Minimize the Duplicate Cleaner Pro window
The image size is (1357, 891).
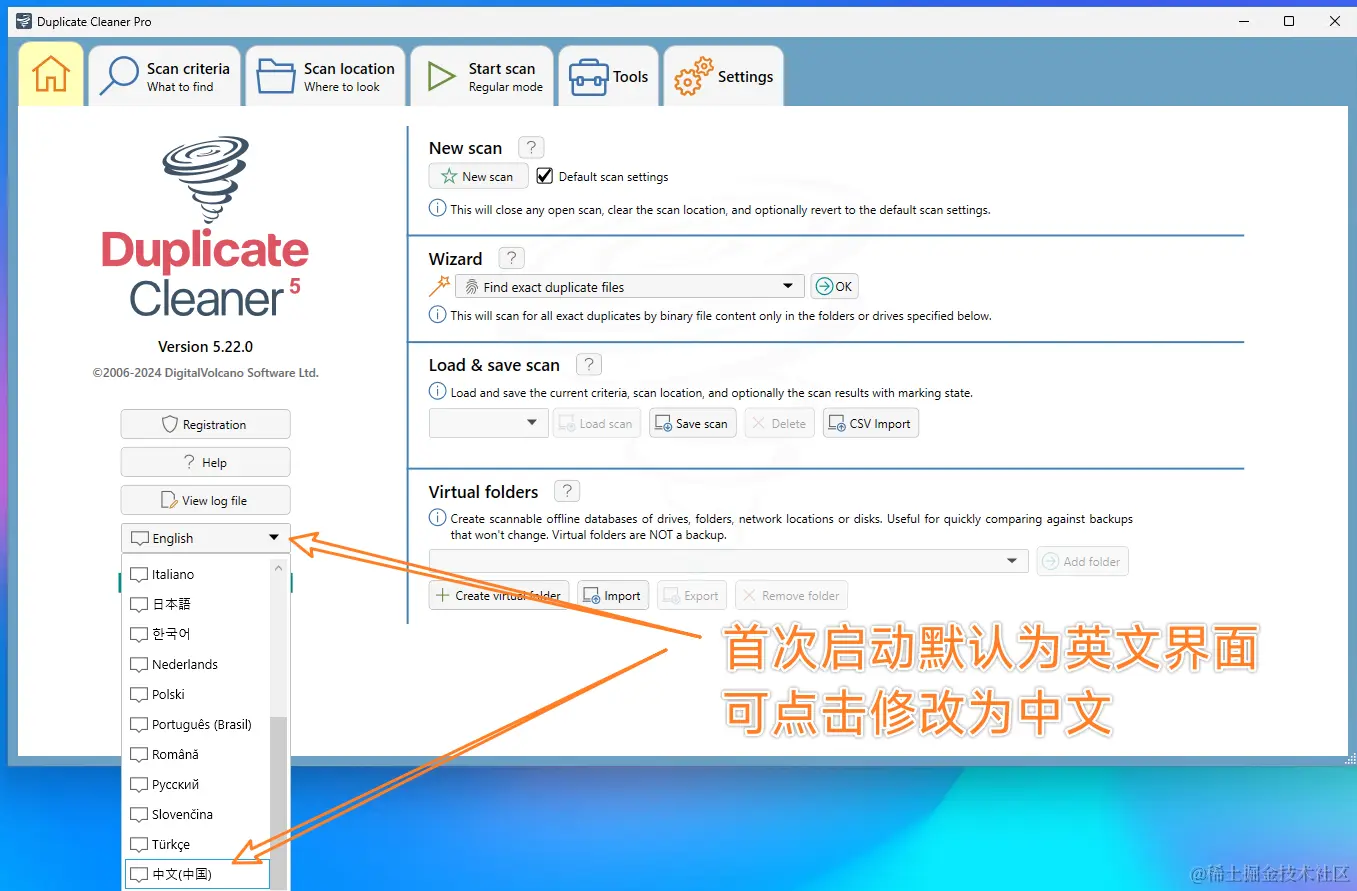[x=1244, y=21]
